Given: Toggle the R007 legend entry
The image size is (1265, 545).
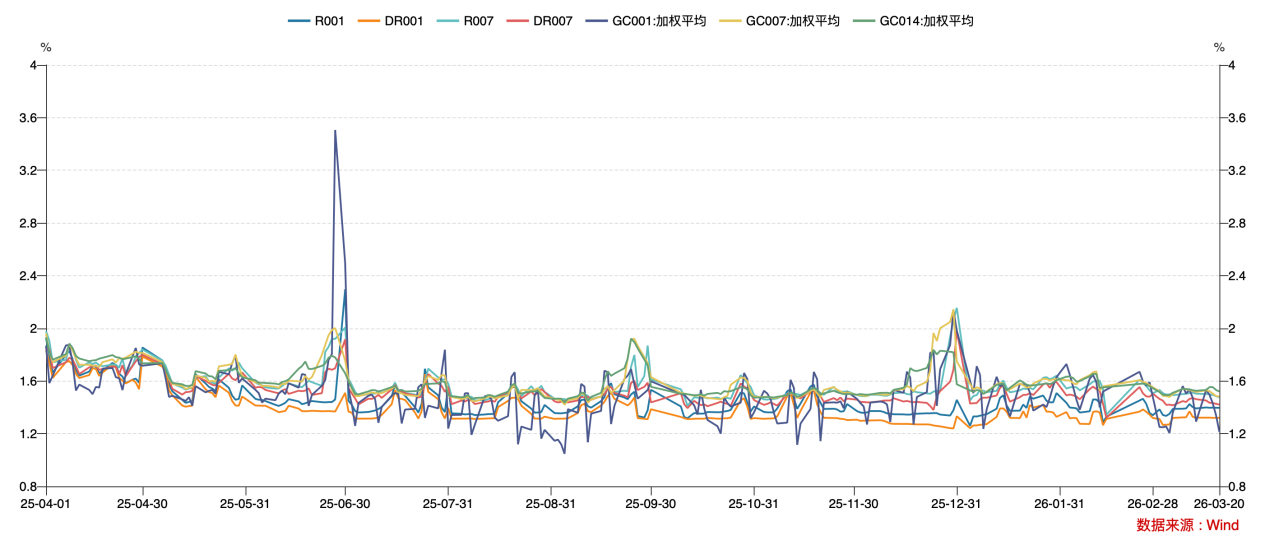Looking at the screenshot, I should 478,20.
